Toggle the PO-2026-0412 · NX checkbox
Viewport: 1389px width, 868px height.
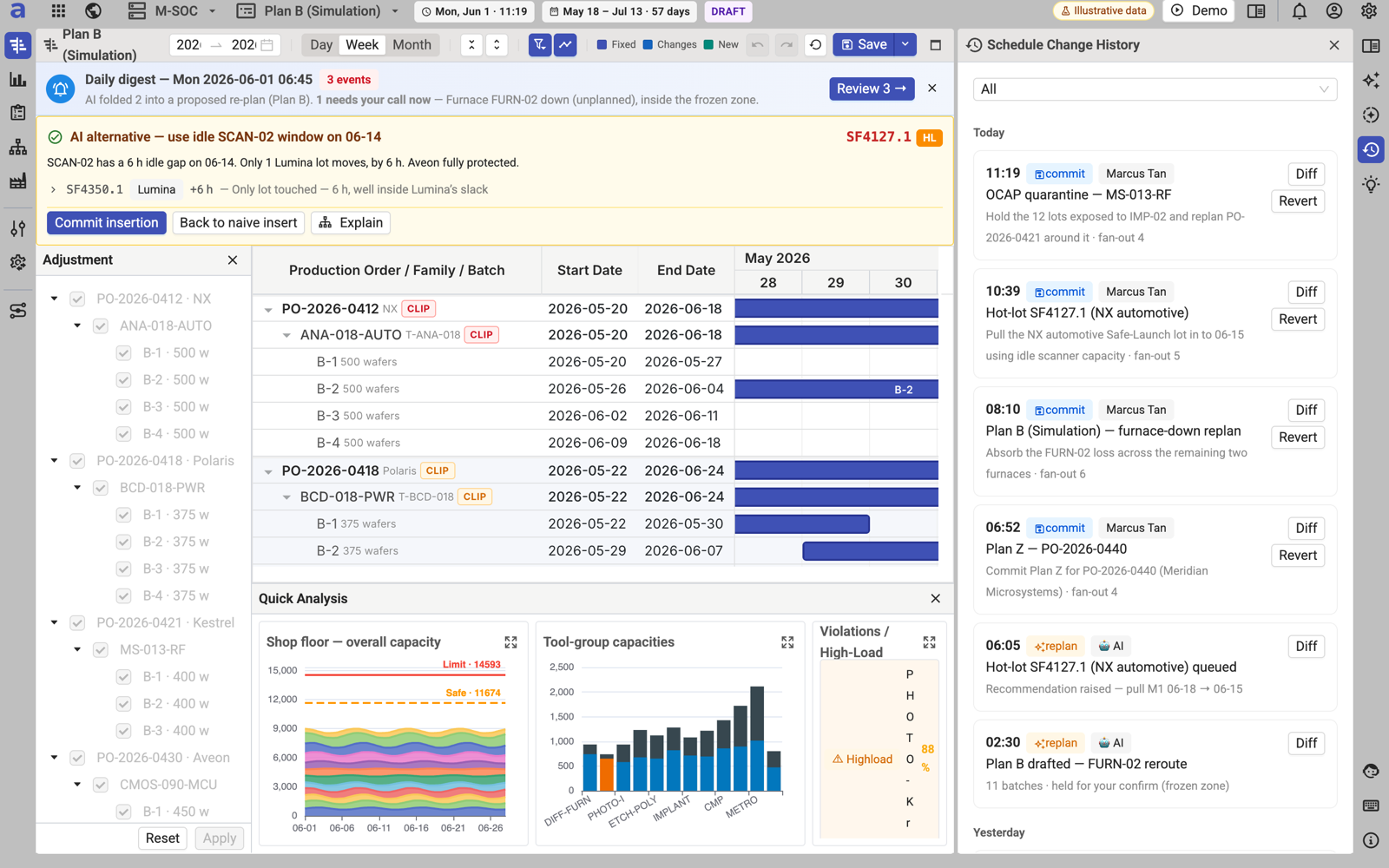pos(77,299)
